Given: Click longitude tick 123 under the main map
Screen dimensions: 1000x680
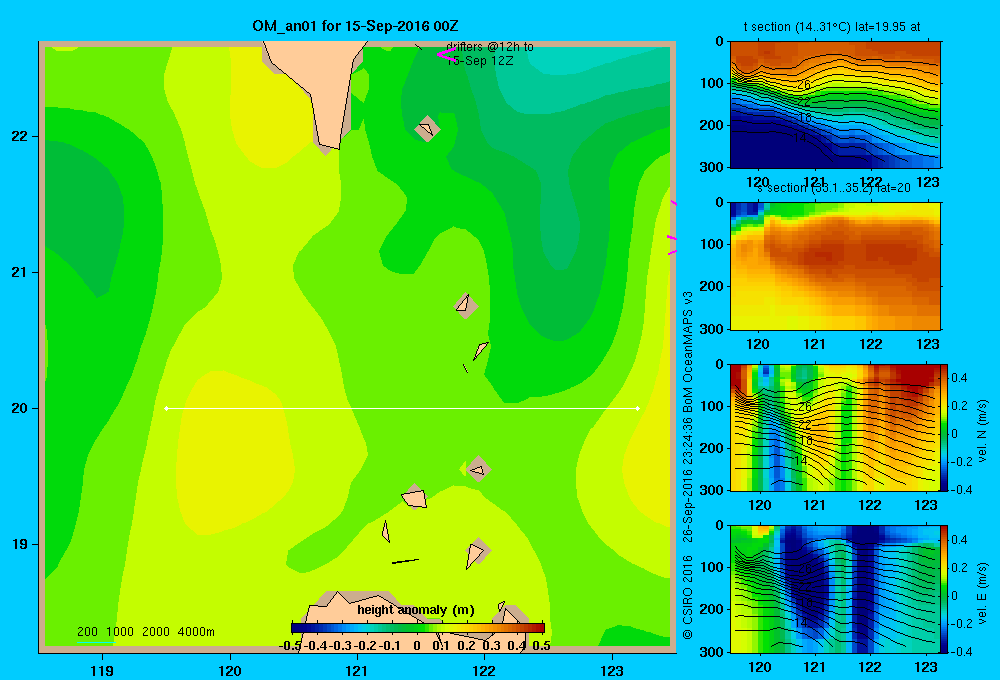Looking at the screenshot, I should pos(612,670).
